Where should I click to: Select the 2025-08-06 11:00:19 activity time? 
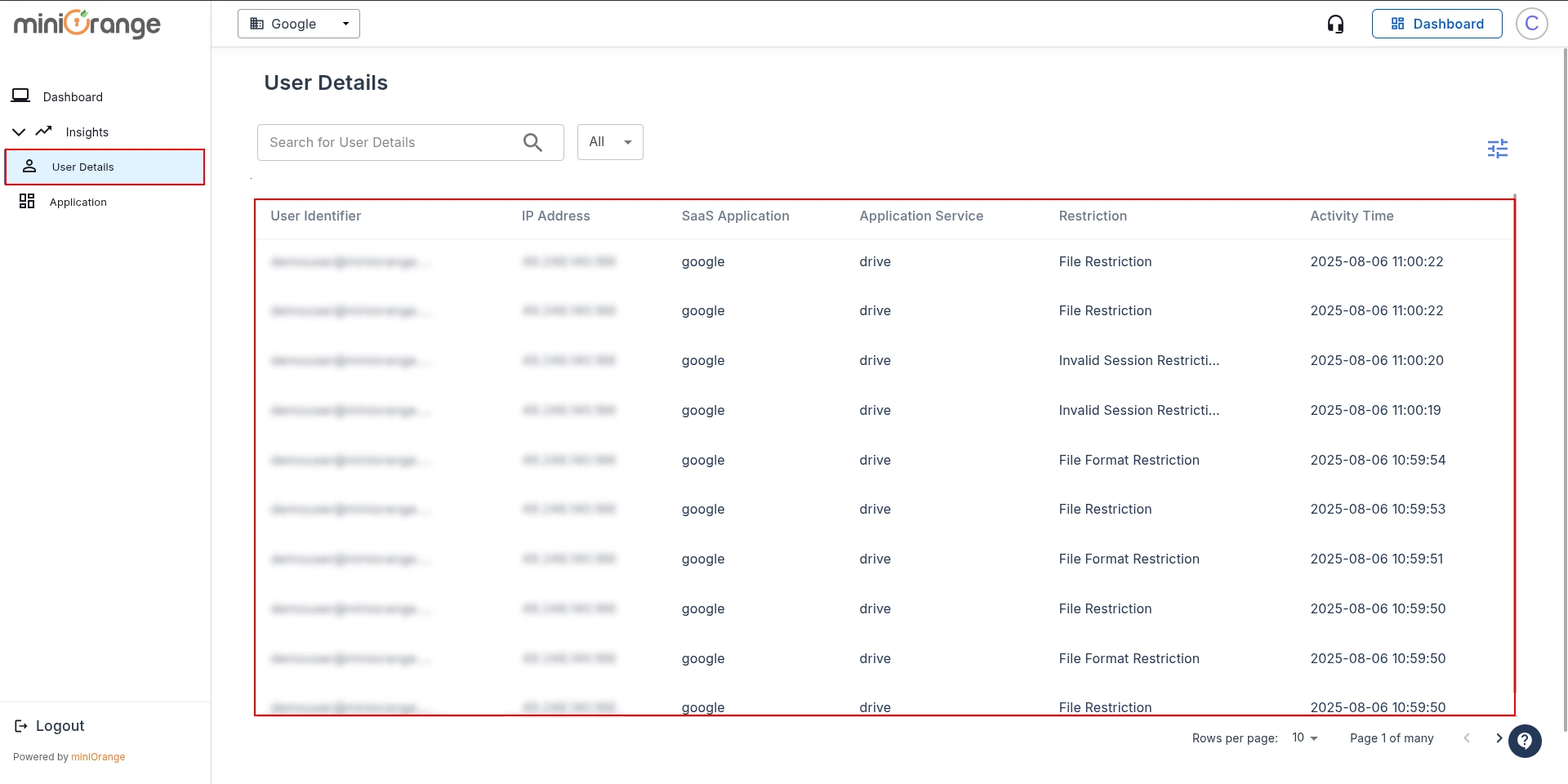pyautogui.click(x=1375, y=410)
